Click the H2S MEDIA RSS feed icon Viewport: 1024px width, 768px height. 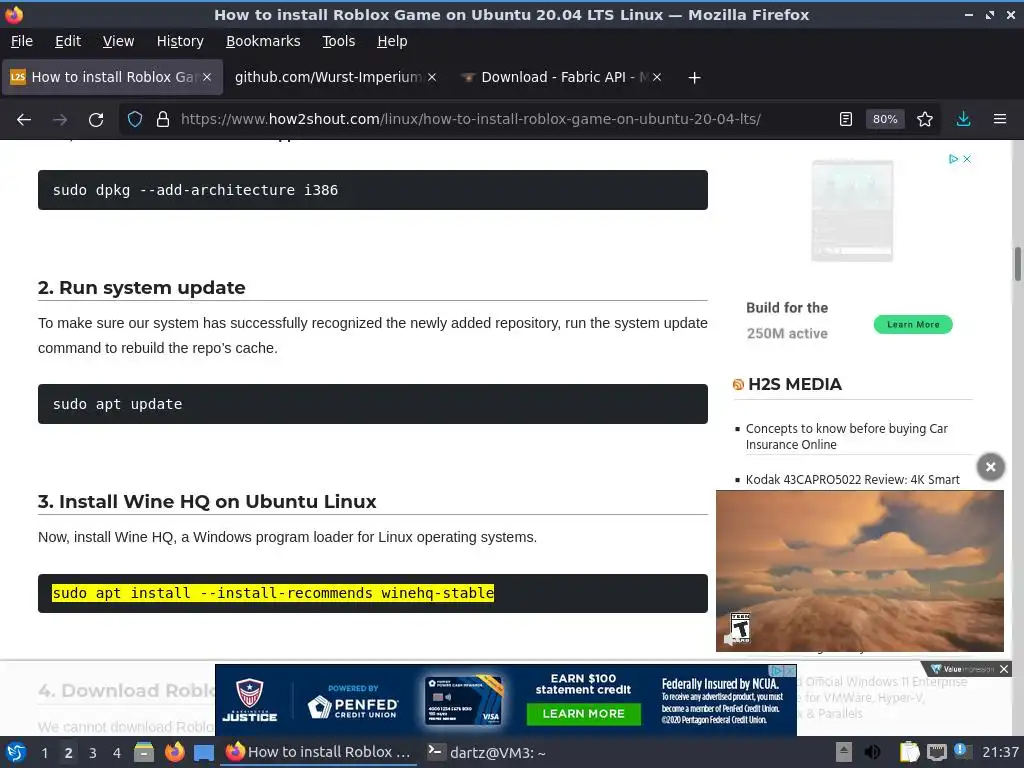pyautogui.click(x=738, y=385)
